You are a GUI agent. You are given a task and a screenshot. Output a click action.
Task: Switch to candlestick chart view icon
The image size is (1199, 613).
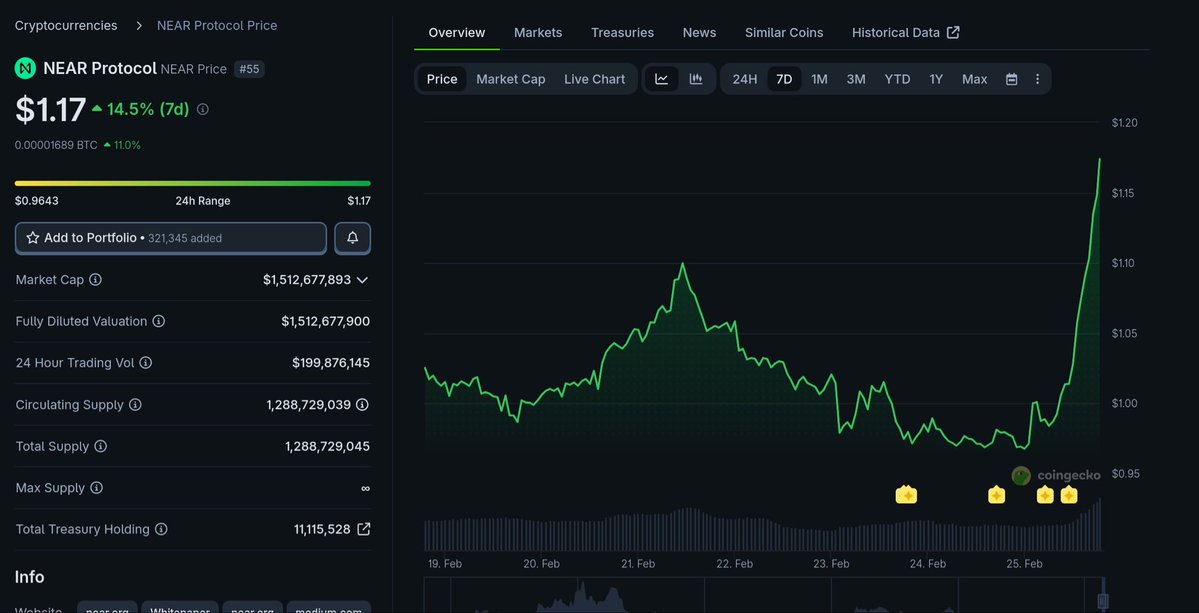pyautogui.click(x=696, y=79)
